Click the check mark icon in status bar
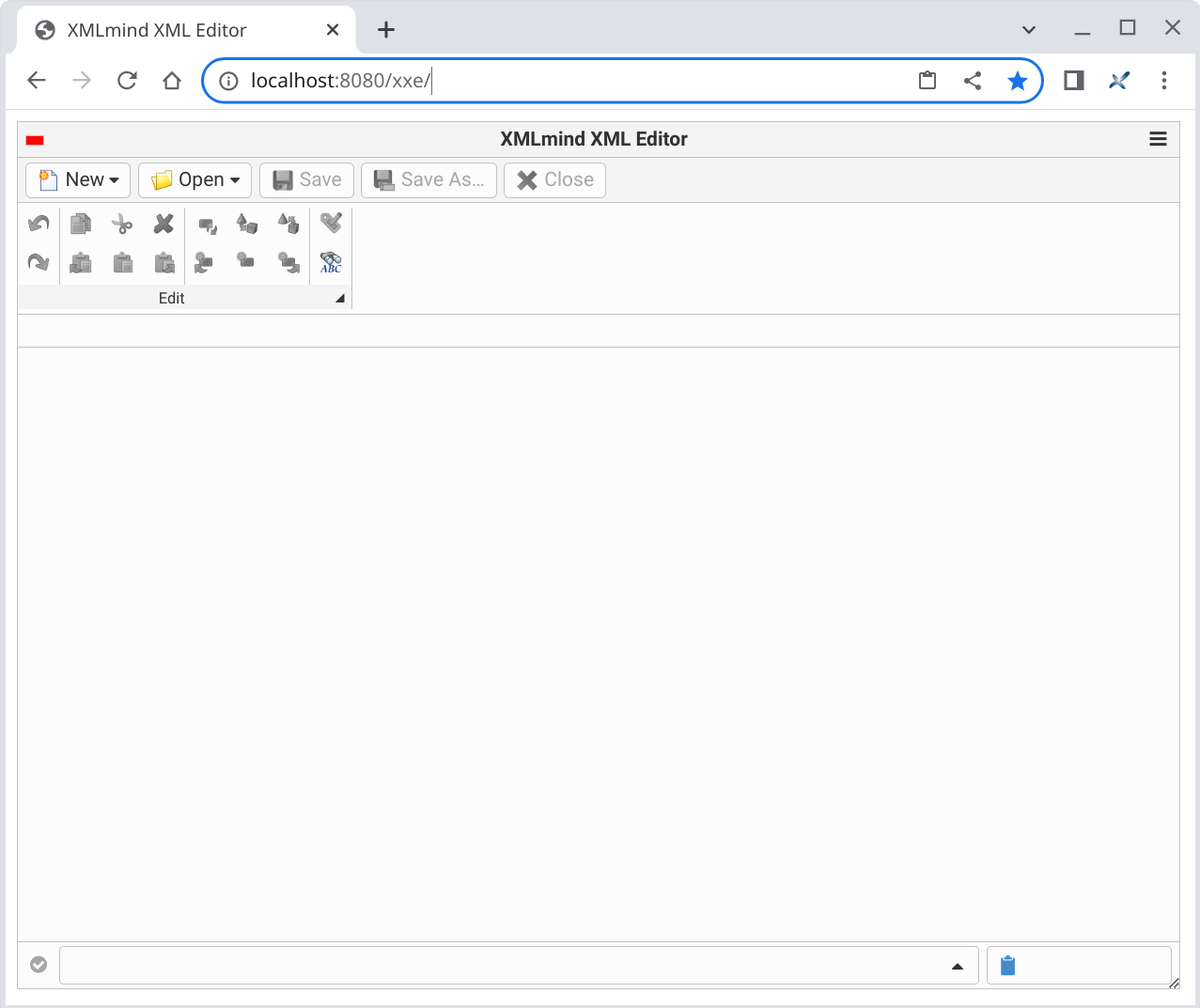The image size is (1200, 1008). click(x=39, y=965)
